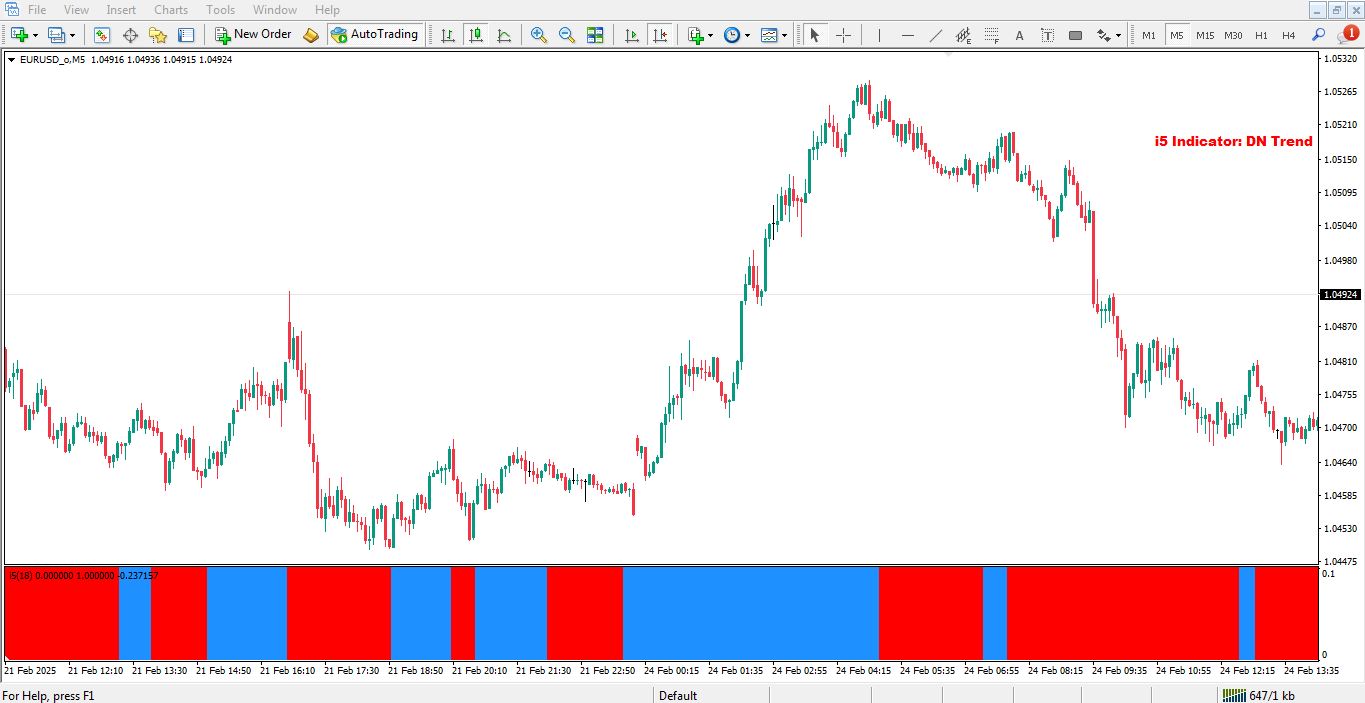
Task: Click the 'i5 Indicator: DN Trend' label
Action: 1233,141
